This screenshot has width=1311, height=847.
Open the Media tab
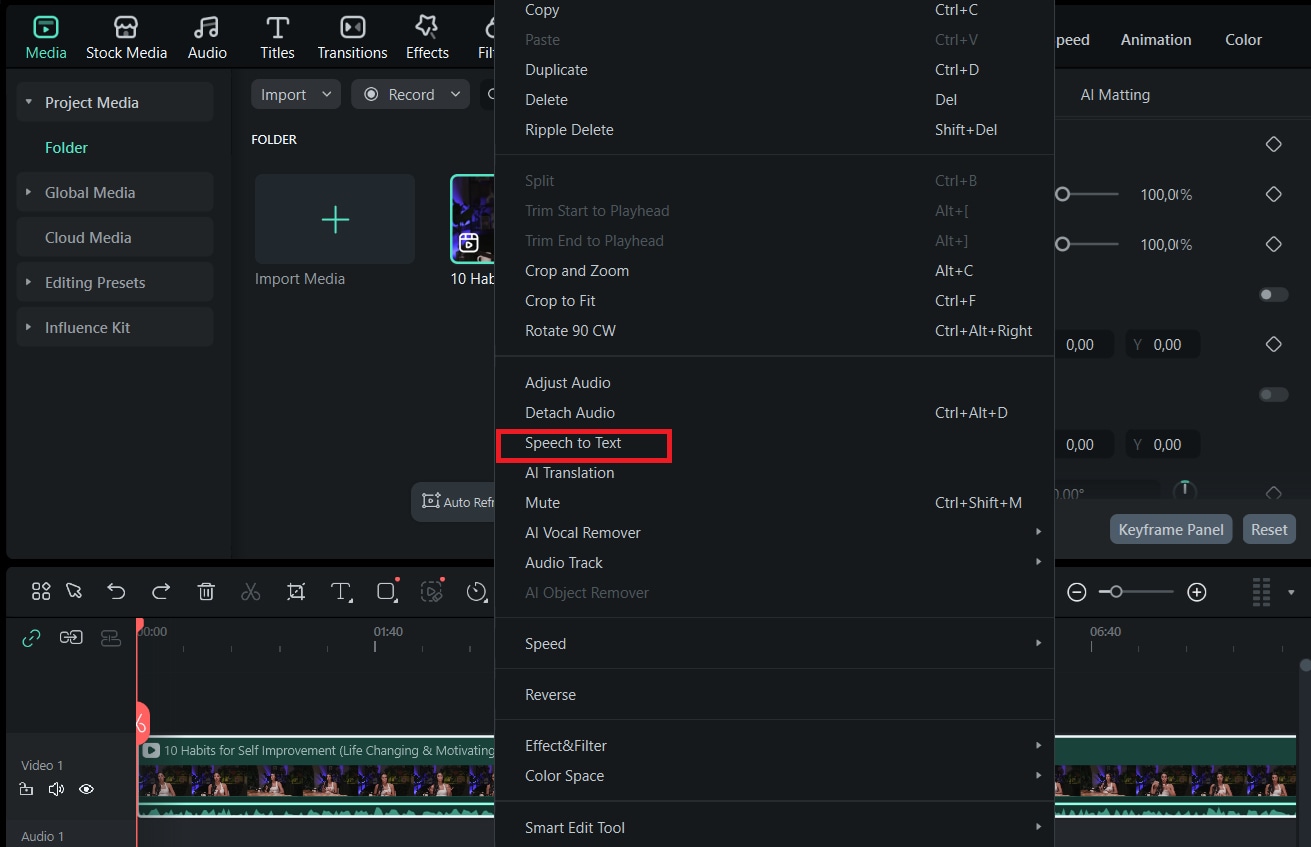(x=46, y=38)
